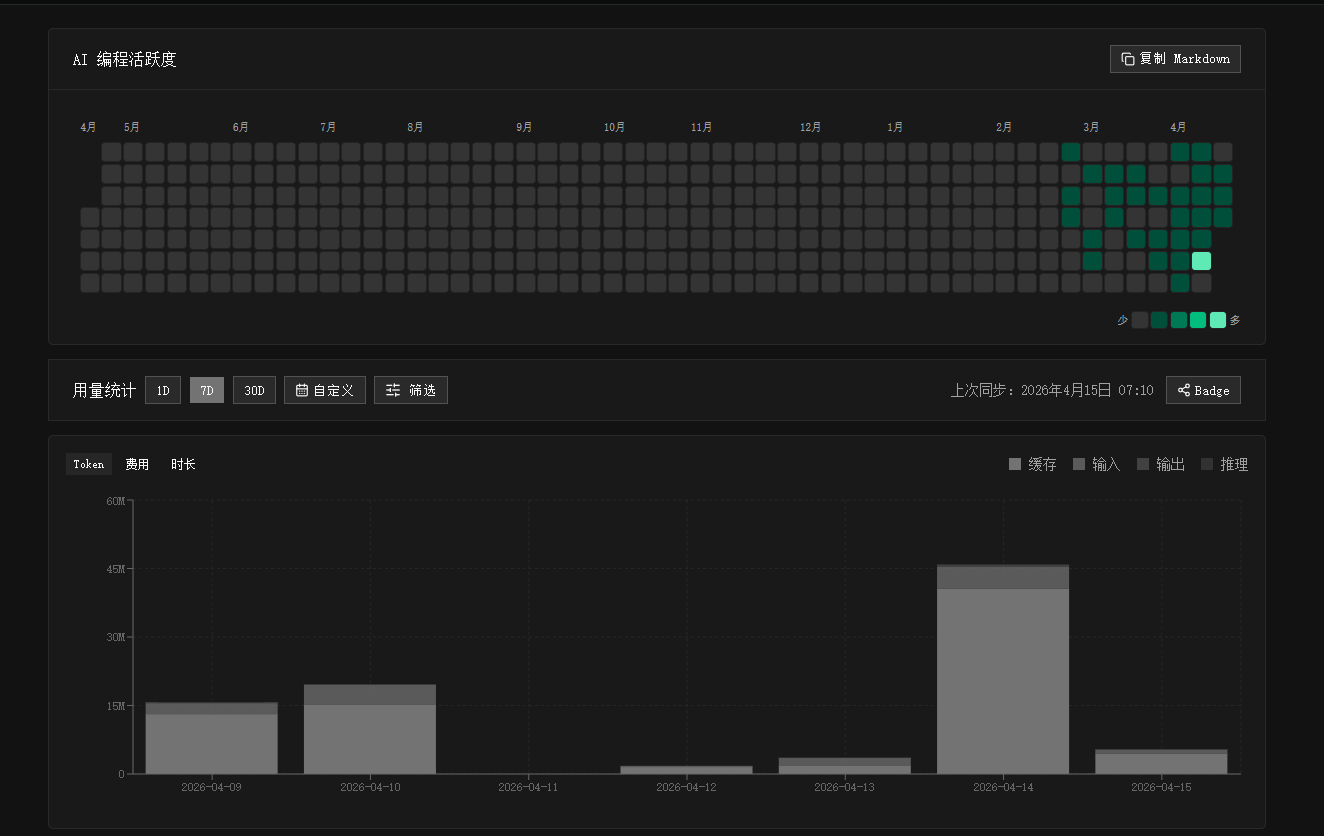Click the 30M y-axis label
The image size is (1324, 836).
[116, 637]
